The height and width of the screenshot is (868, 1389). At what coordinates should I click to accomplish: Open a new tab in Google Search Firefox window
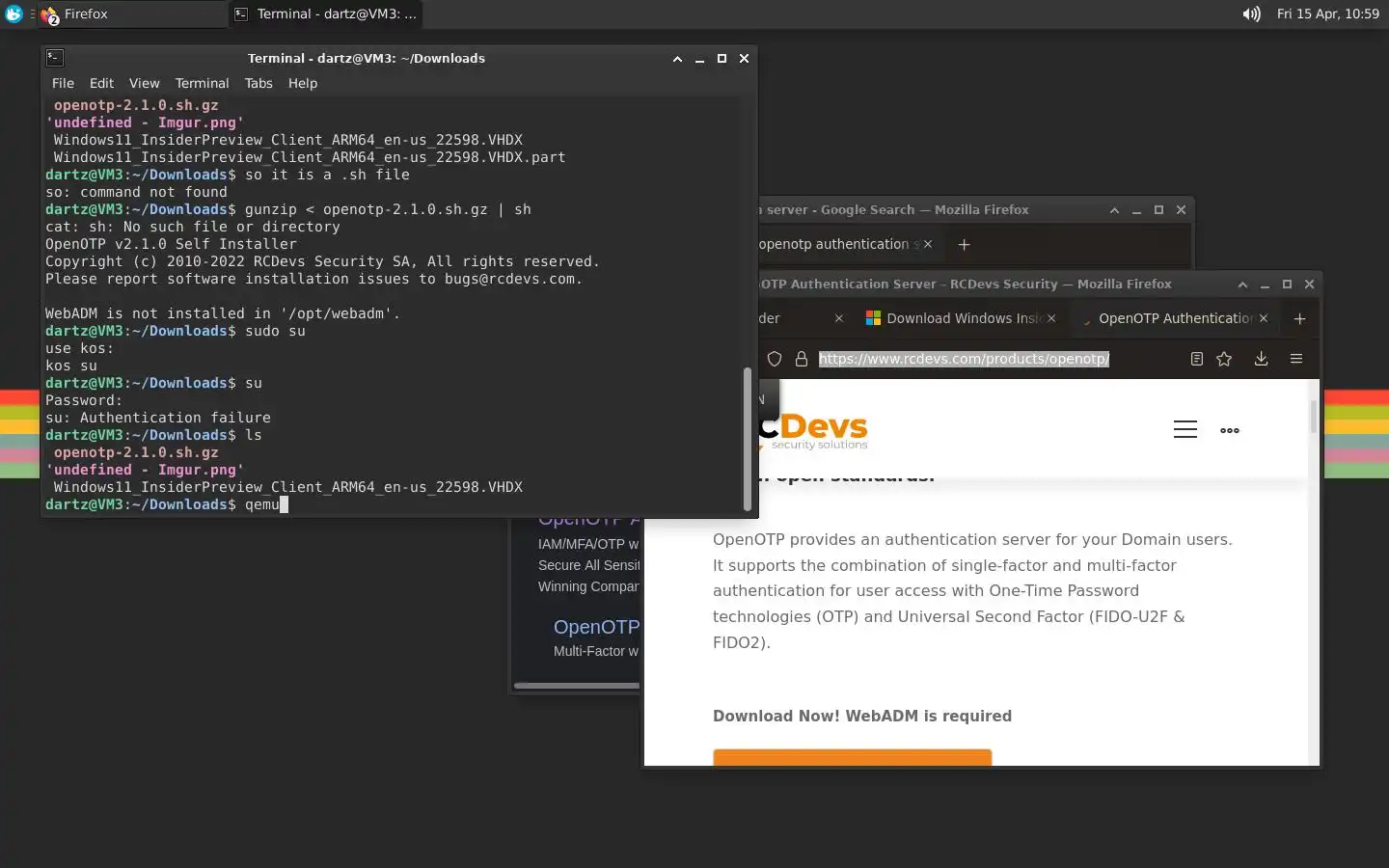click(x=964, y=244)
